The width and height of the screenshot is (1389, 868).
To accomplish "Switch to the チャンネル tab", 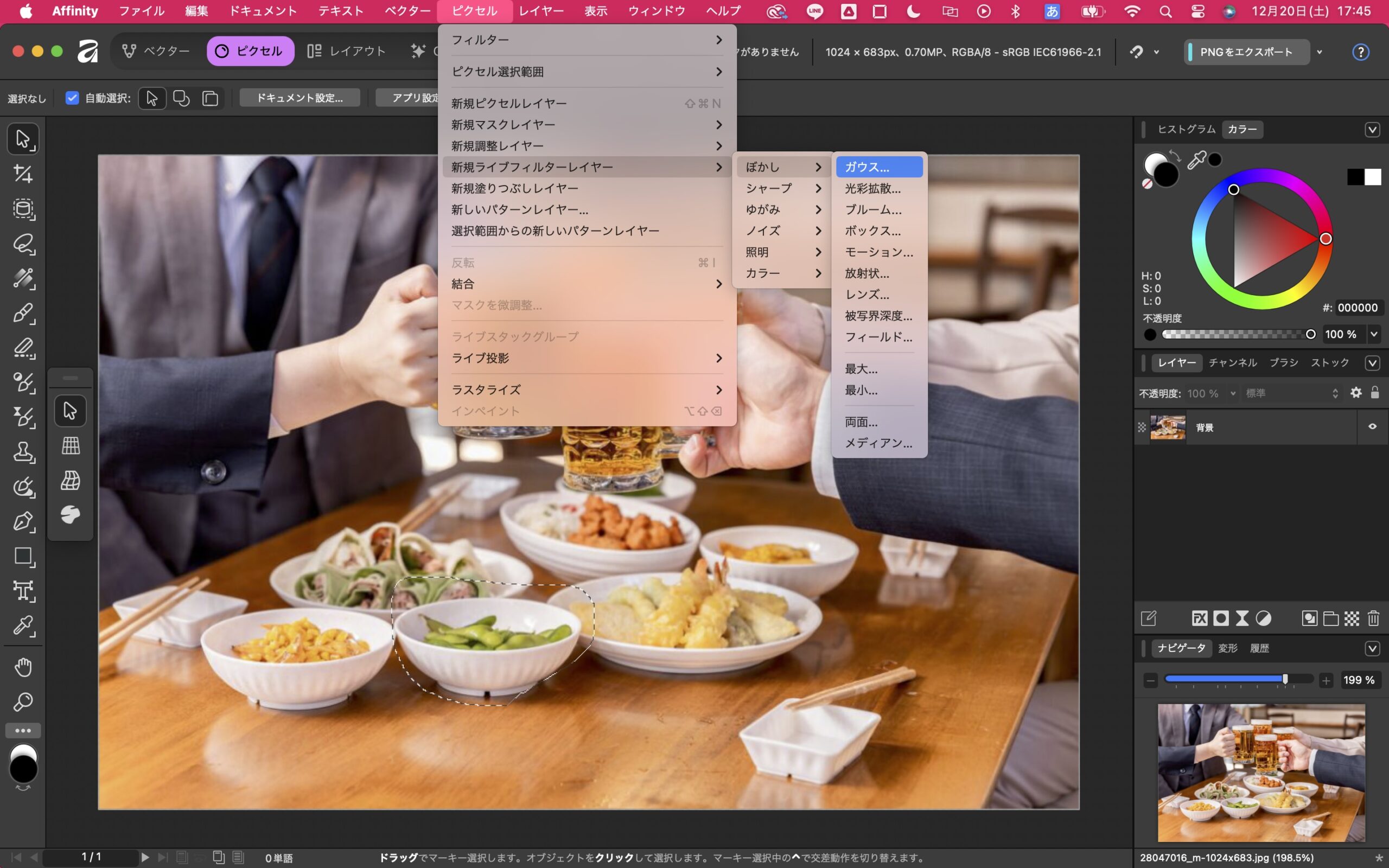I will tap(1232, 362).
